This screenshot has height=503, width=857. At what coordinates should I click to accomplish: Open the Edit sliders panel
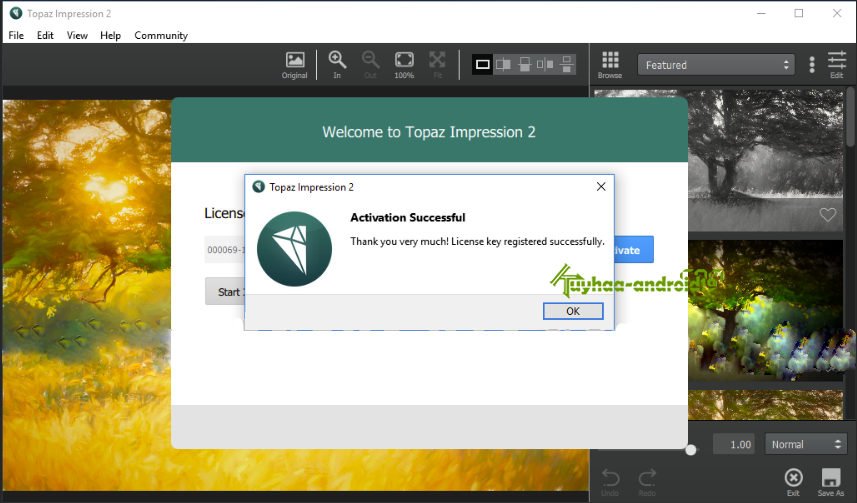837,65
